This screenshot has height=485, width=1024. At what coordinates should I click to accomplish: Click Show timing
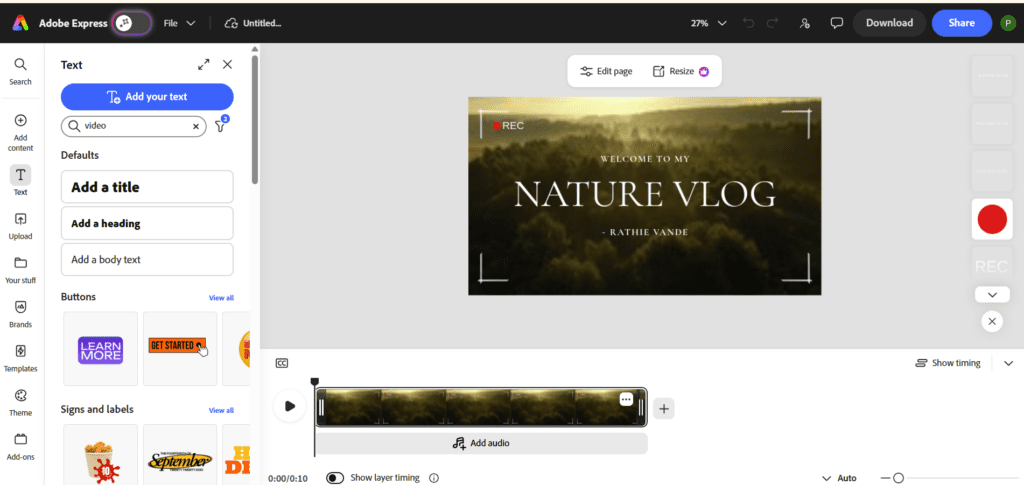point(948,363)
